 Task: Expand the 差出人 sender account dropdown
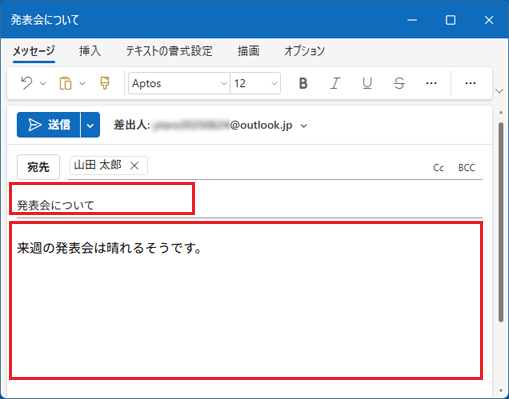tap(304, 126)
